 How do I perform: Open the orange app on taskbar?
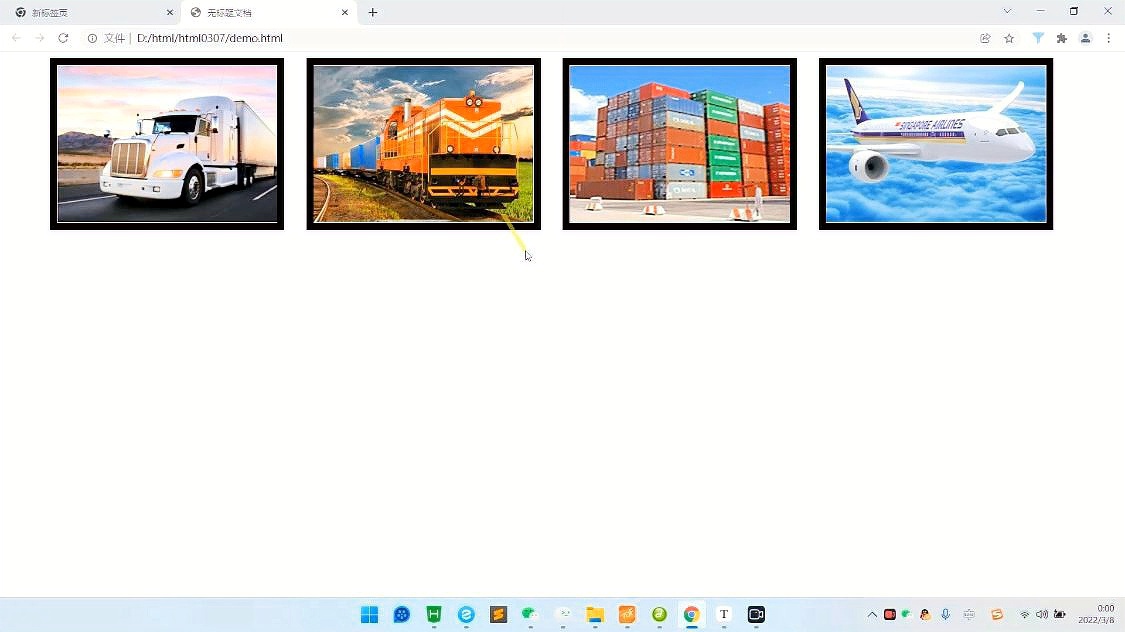point(627,615)
